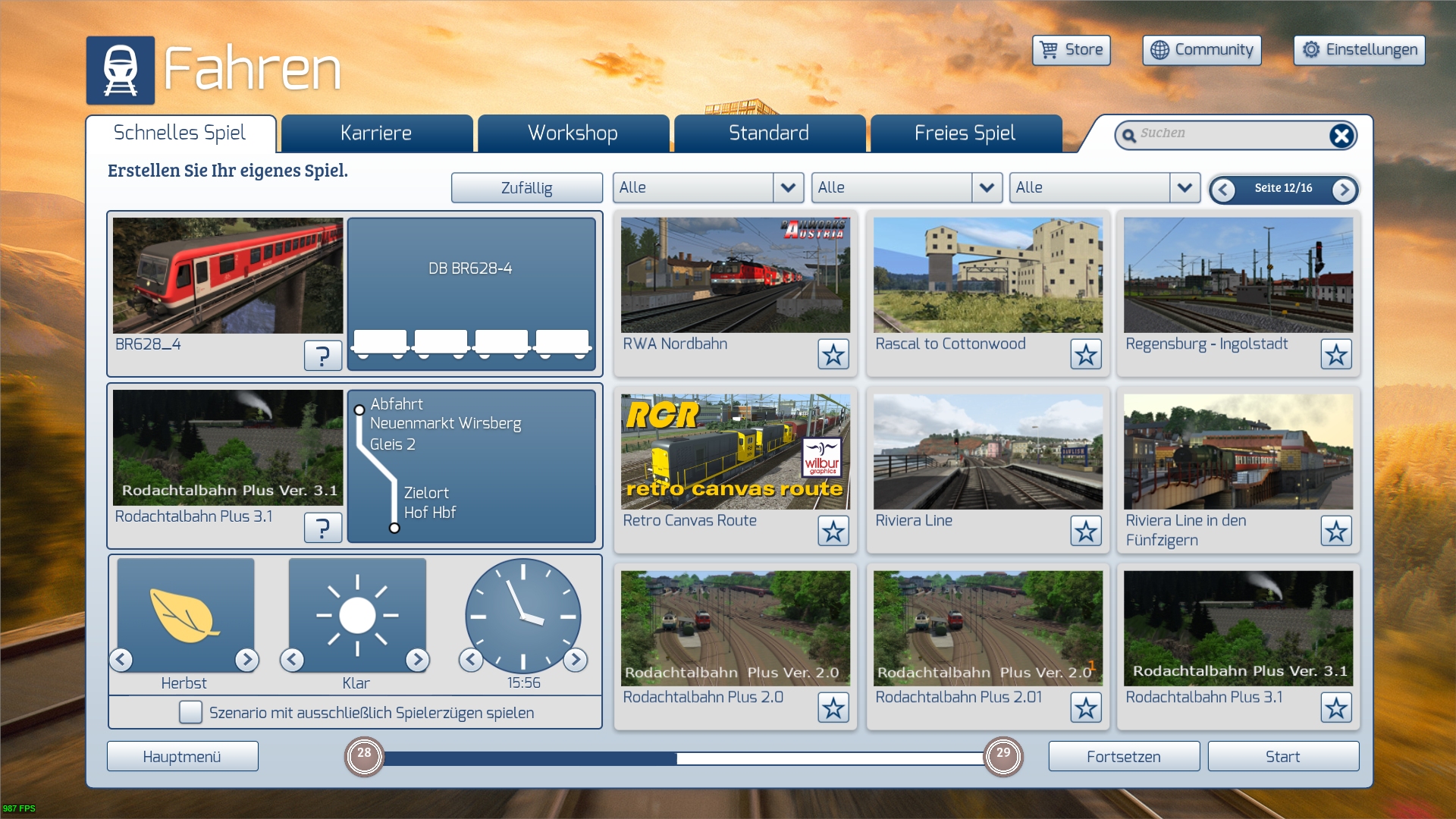Image resolution: width=1456 pixels, height=819 pixels.
Task: Go to the previous route page
Action: coord(1222,190)
